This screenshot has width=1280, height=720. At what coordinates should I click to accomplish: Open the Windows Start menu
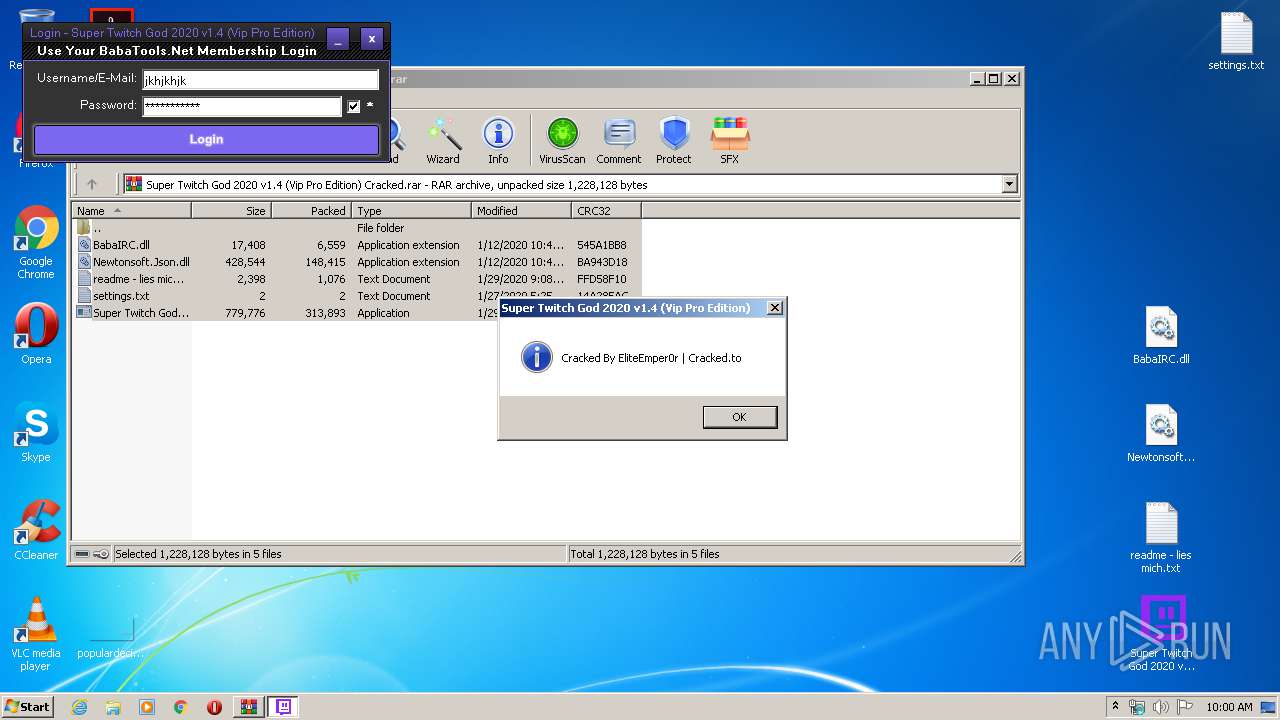click(28, 706)
